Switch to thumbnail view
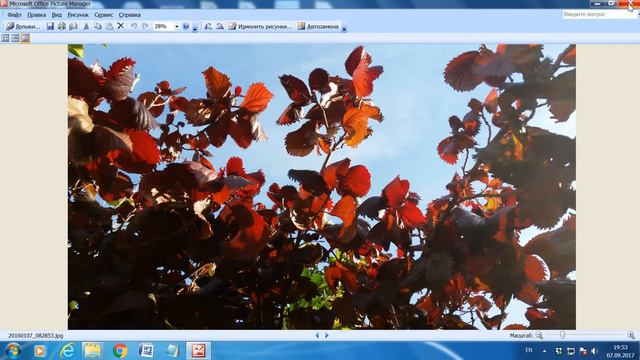The width and height of the screenshot is (640, 360). click(x=5, y=38)
